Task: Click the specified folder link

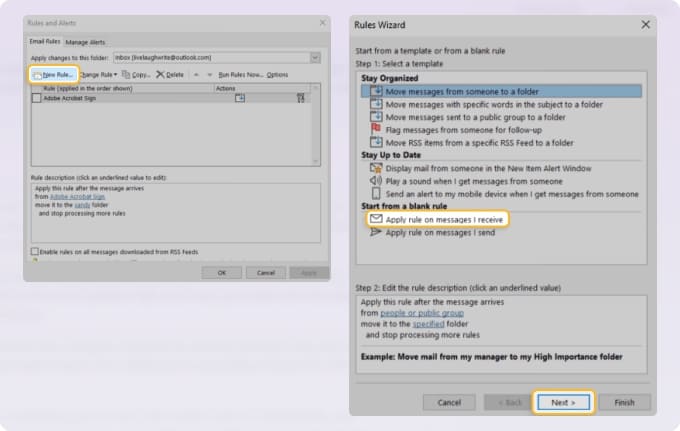Action: (x=428, y=324)
